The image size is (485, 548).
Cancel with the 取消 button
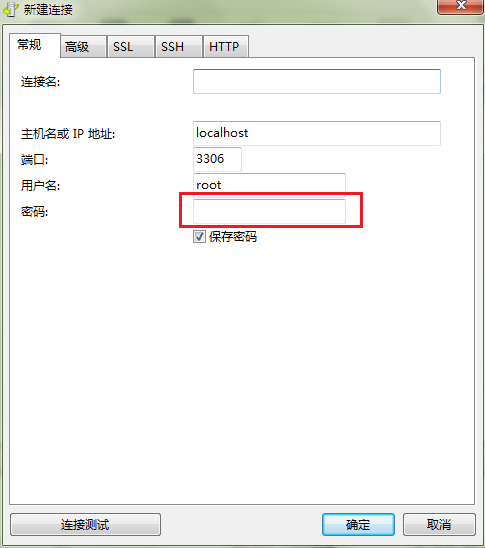click(439, 524)
